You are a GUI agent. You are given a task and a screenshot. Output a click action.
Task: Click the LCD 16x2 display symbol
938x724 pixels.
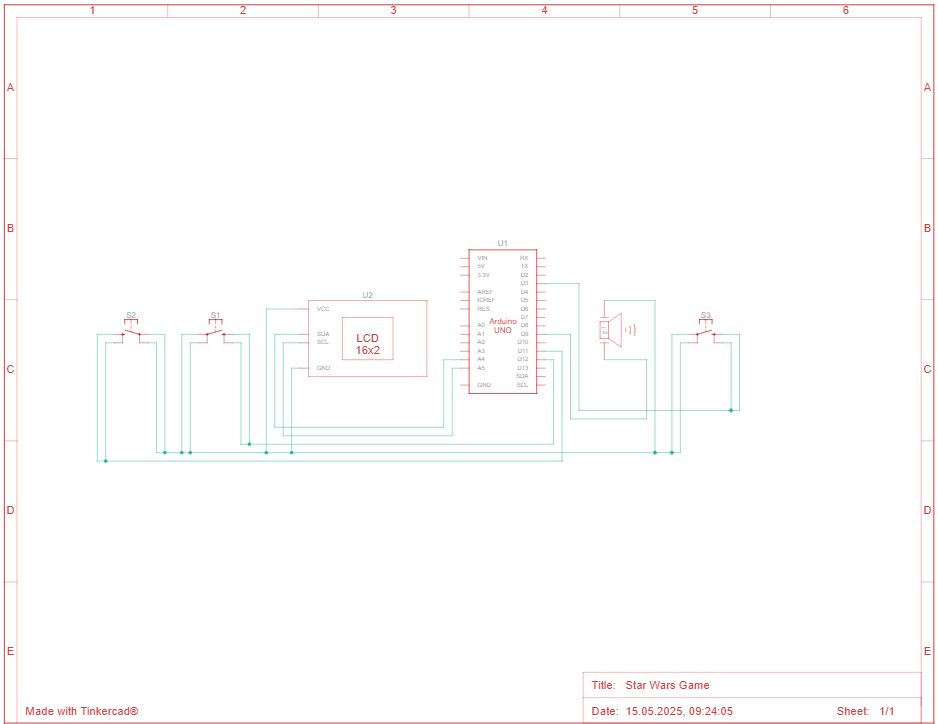pyautogui.click(x=367, y=344)
